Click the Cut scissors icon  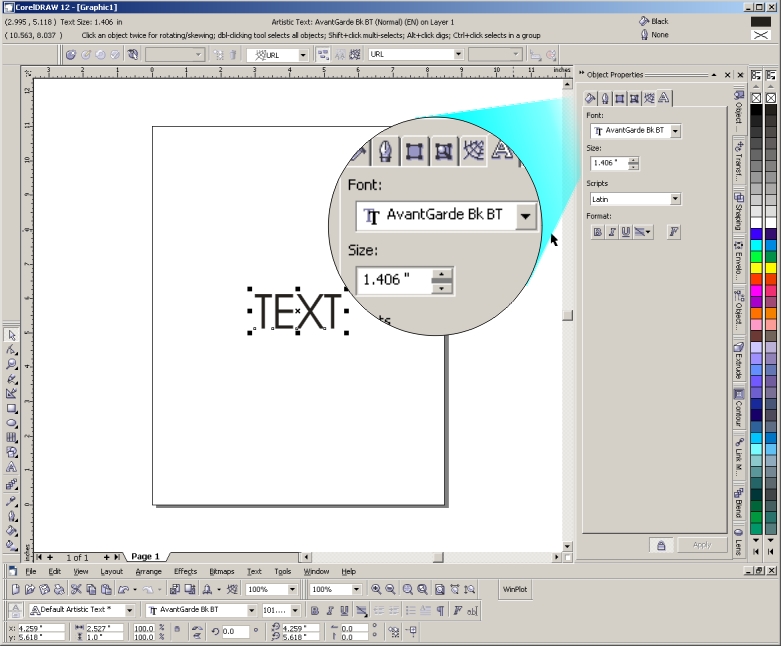pos(76,590)
